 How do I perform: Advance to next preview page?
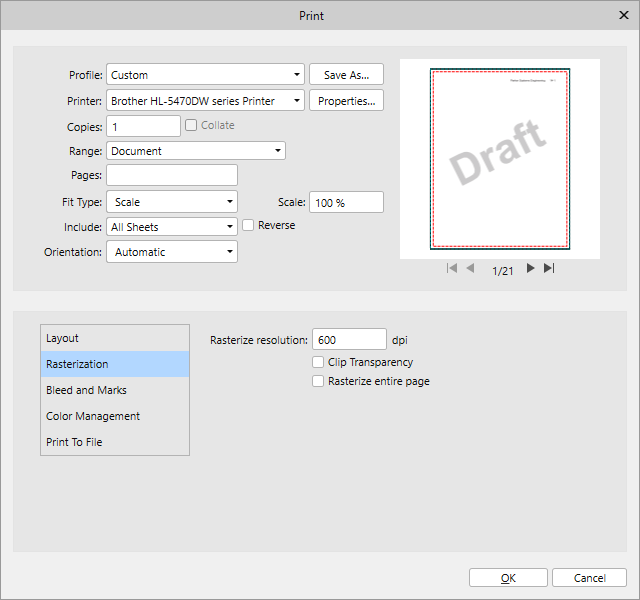pos(530,269)
